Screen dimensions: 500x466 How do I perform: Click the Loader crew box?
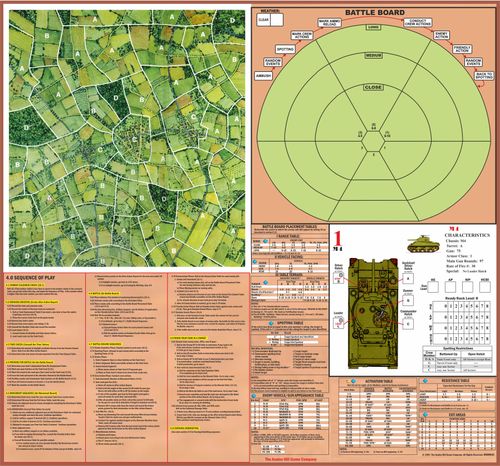[339, 322]
